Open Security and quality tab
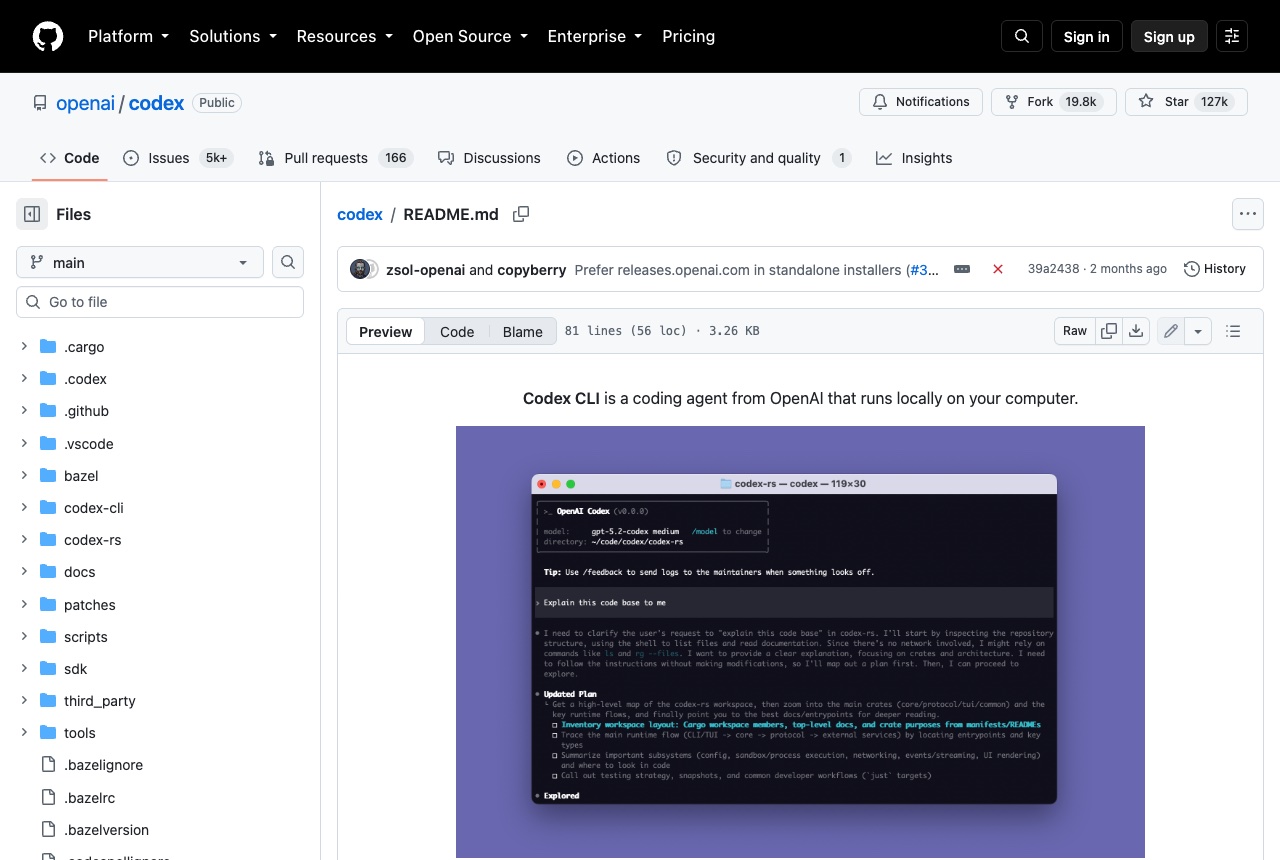The width and height of the screenshot is (1280, 860). (x=758, y=158)
